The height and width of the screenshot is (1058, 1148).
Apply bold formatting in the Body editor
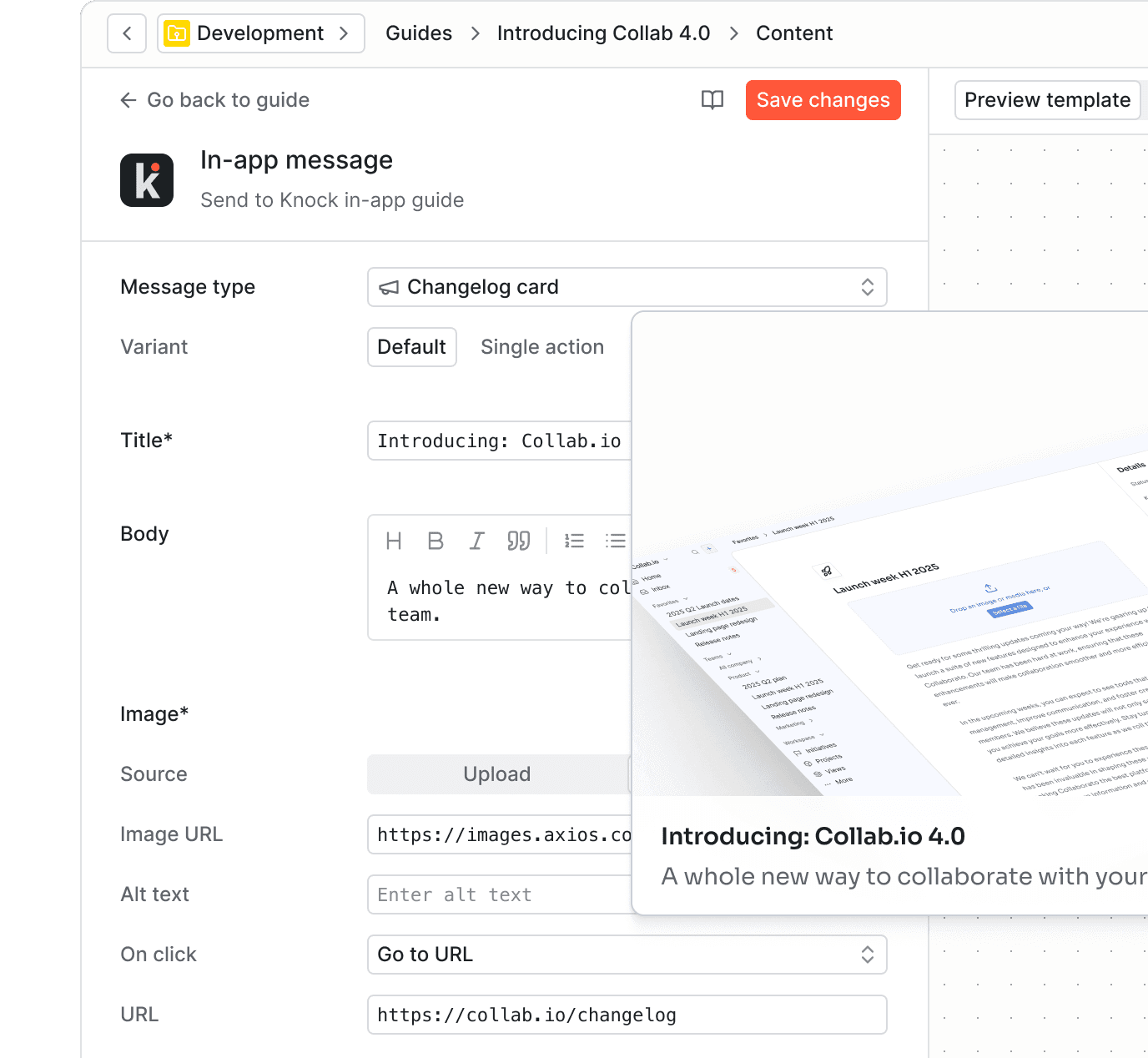pyautogui.click(x=435, y=541)
